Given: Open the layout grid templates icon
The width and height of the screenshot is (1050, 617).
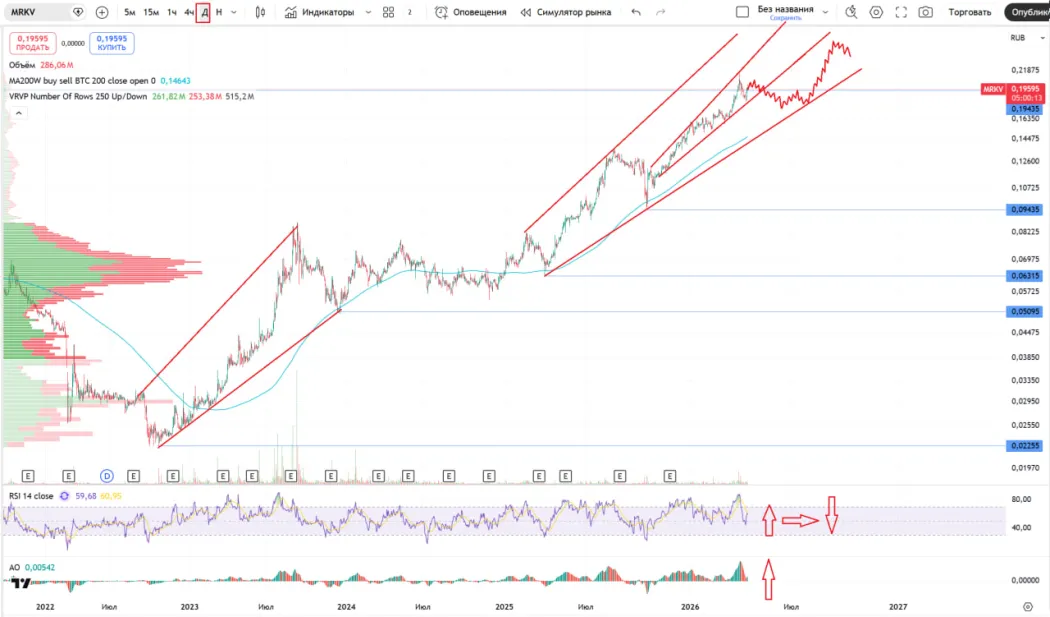Looking at the screenshot, I should [x=389, y=12].
